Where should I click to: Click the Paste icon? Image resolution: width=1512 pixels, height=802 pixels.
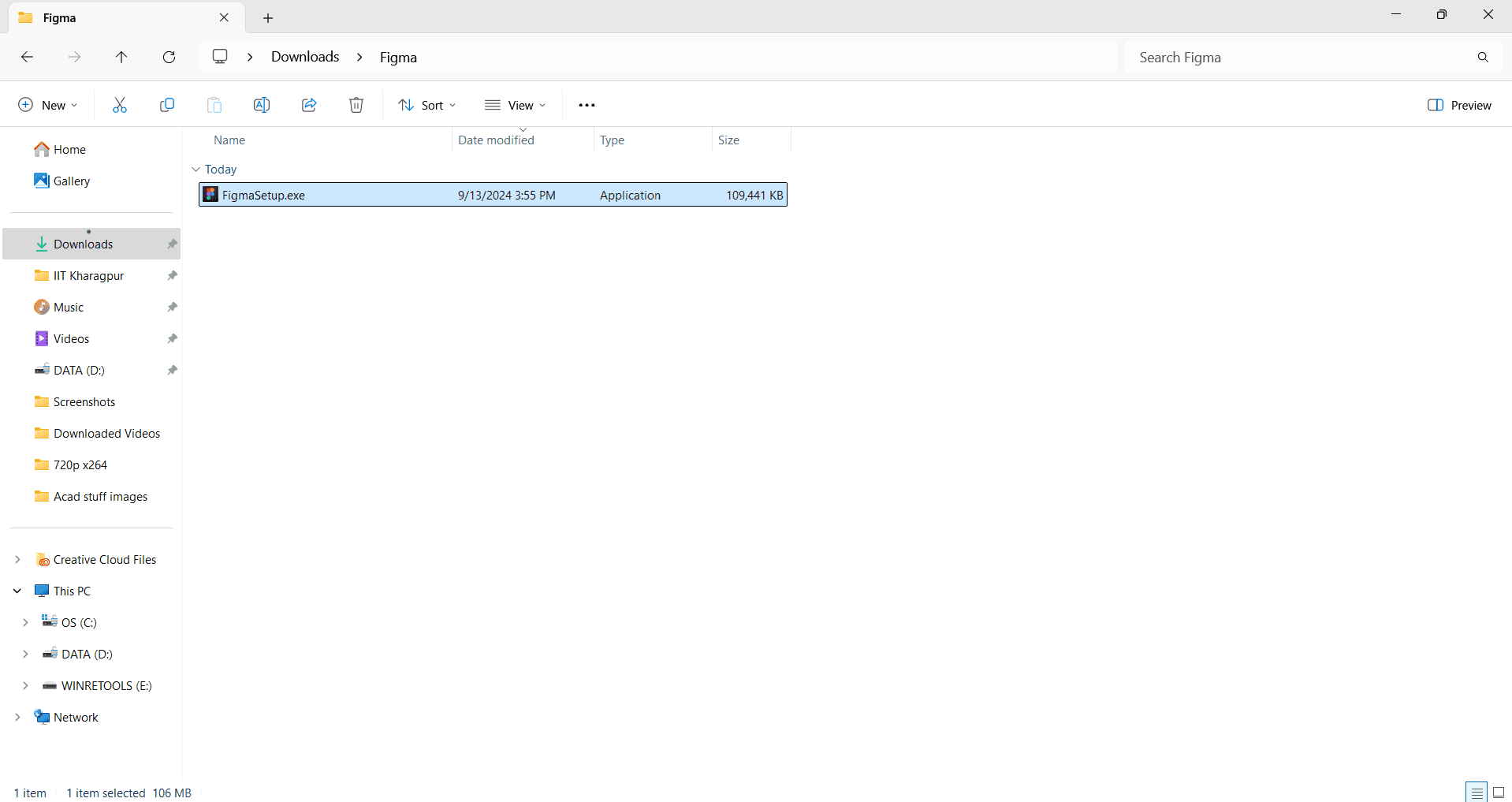coord(214,104)
